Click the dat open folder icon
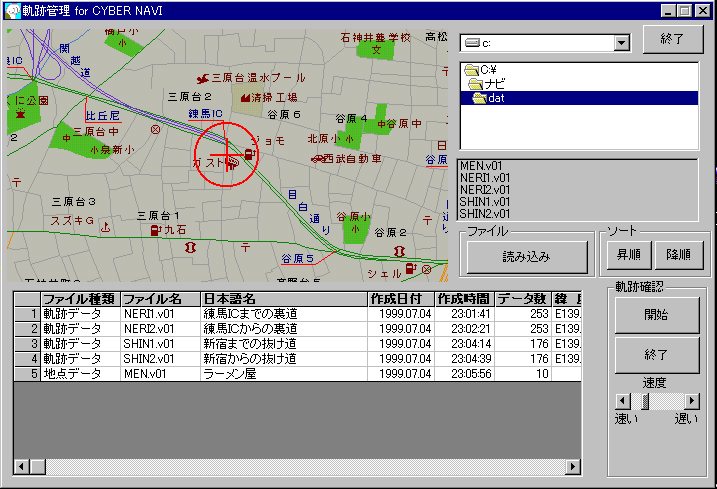This screenshot has width=717, height=489. pos(480,98)
